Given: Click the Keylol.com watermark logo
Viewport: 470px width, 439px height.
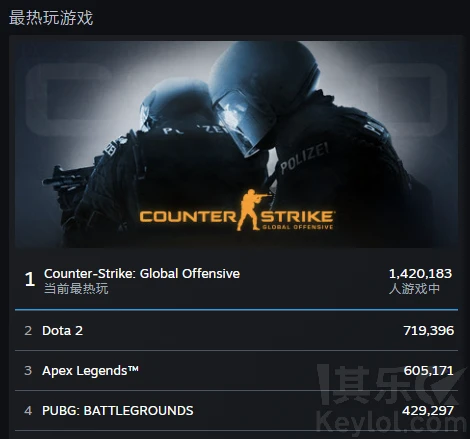Looking at the screenshot, I should click(392, 400).
